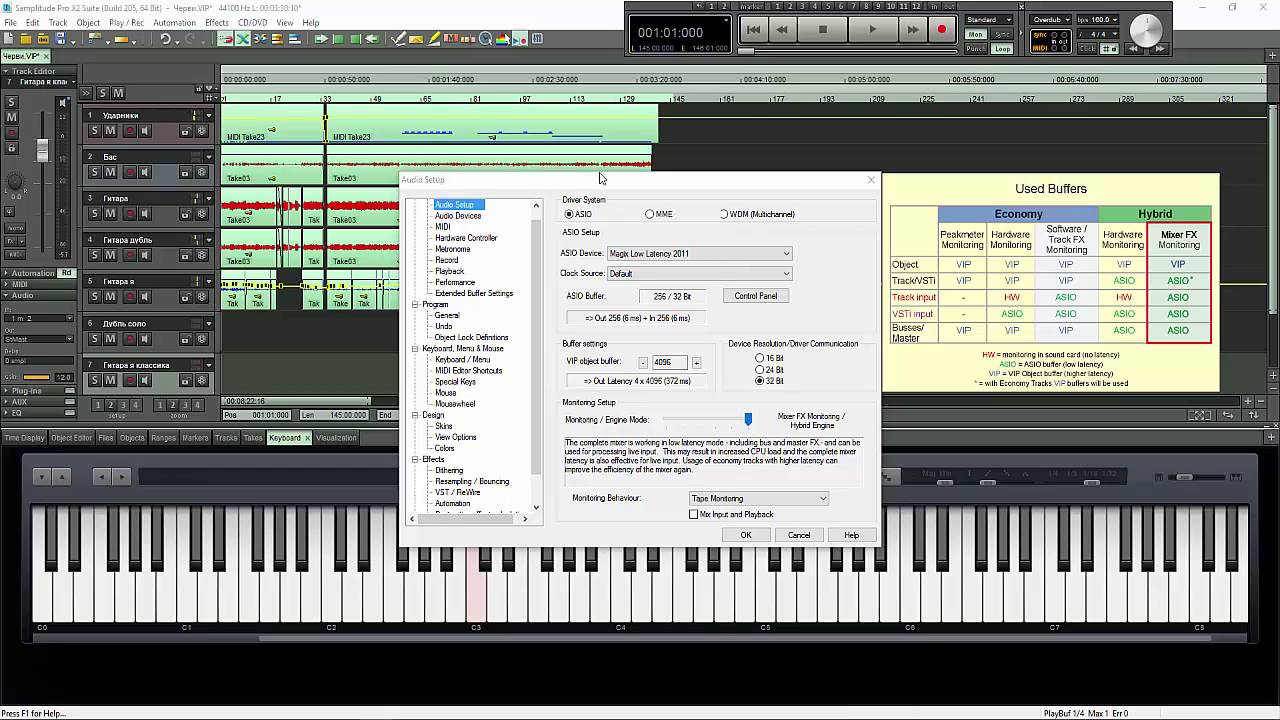
Task: Choose 16 Bit device resolution
Action: (760, 358)
